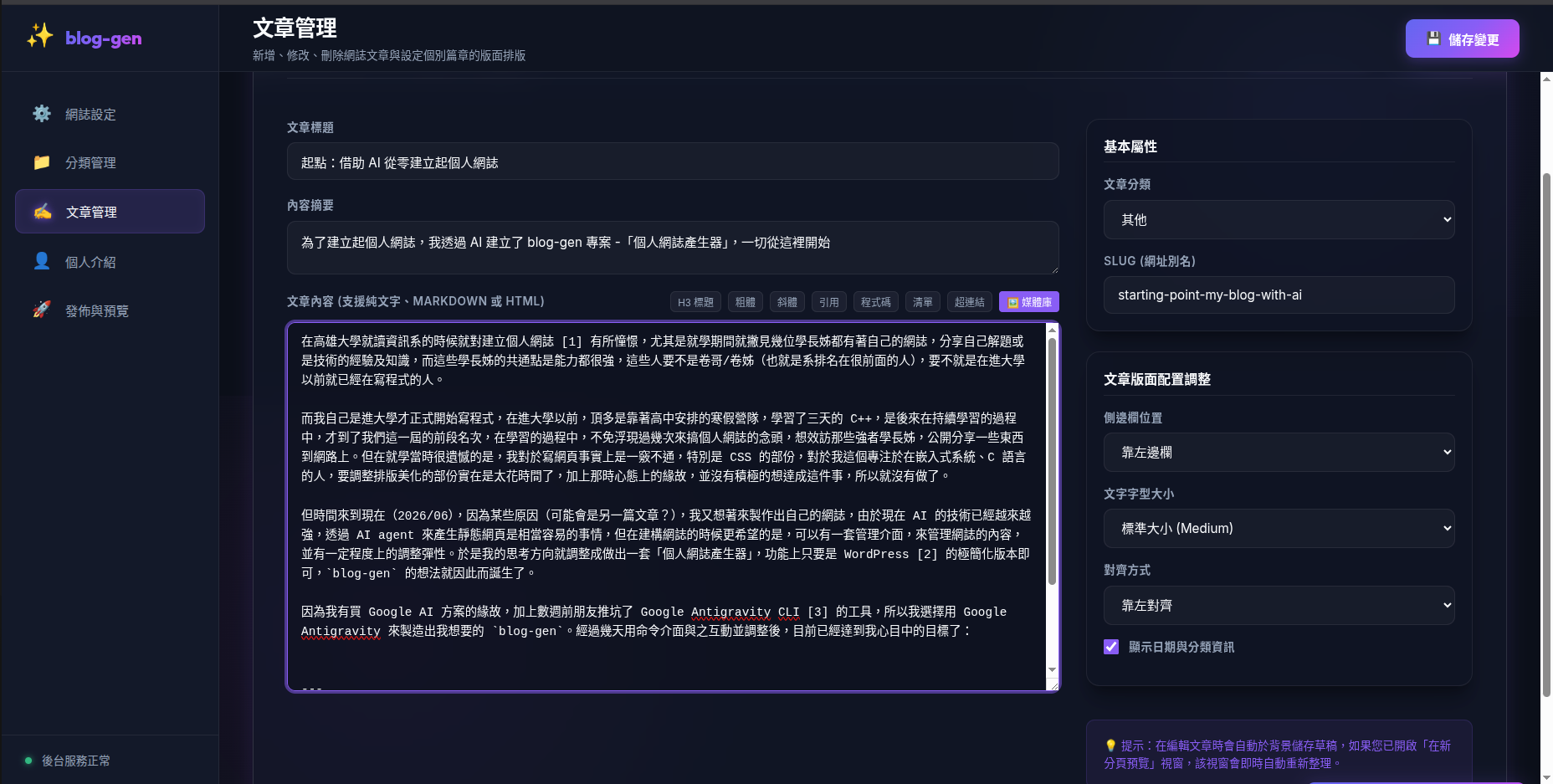Screen dimensions: 1553x784
Task: Click the 內容摘要 resize handle corner
Action: coord(1054,269)
